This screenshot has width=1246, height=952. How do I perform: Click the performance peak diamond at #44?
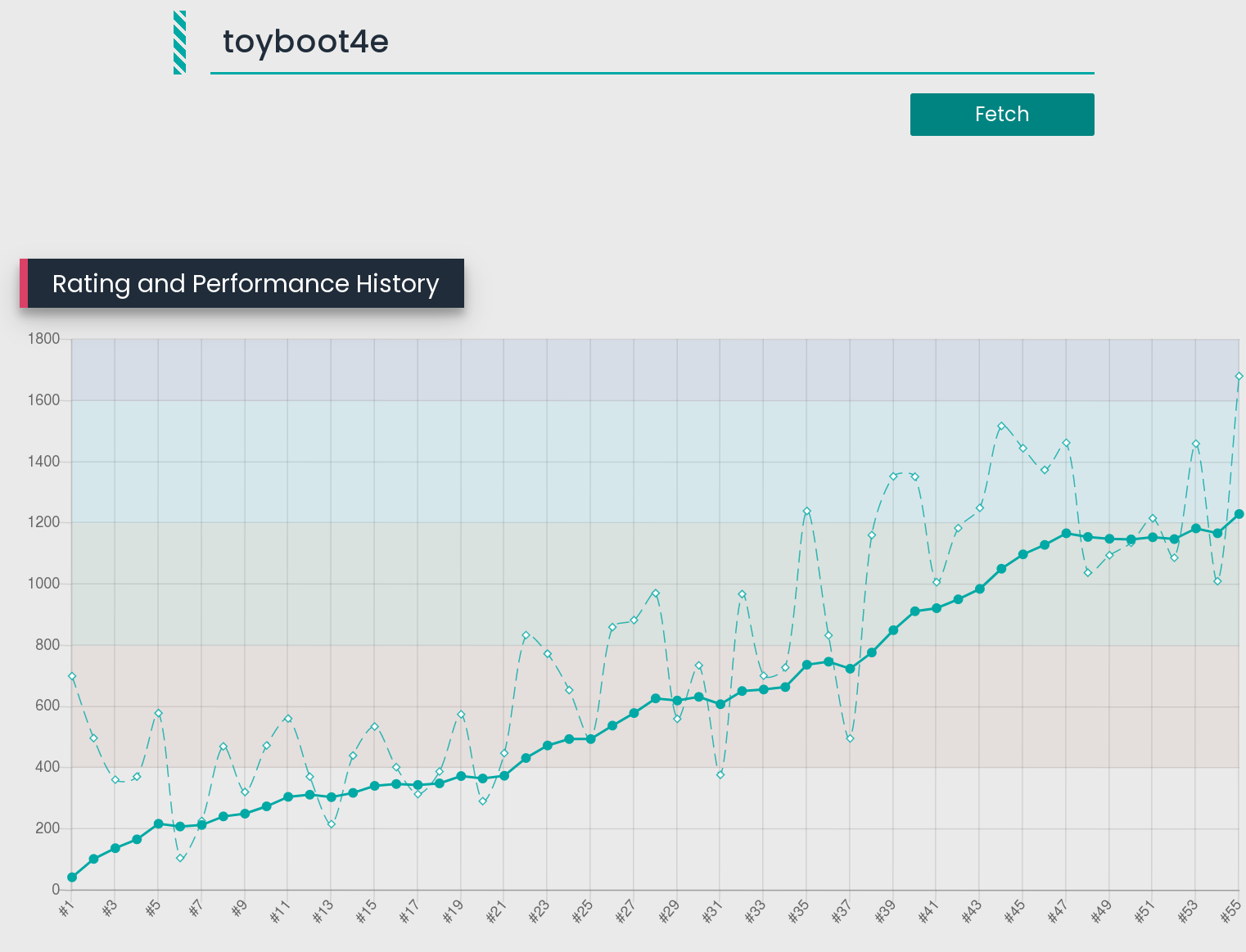(1001, 426)
